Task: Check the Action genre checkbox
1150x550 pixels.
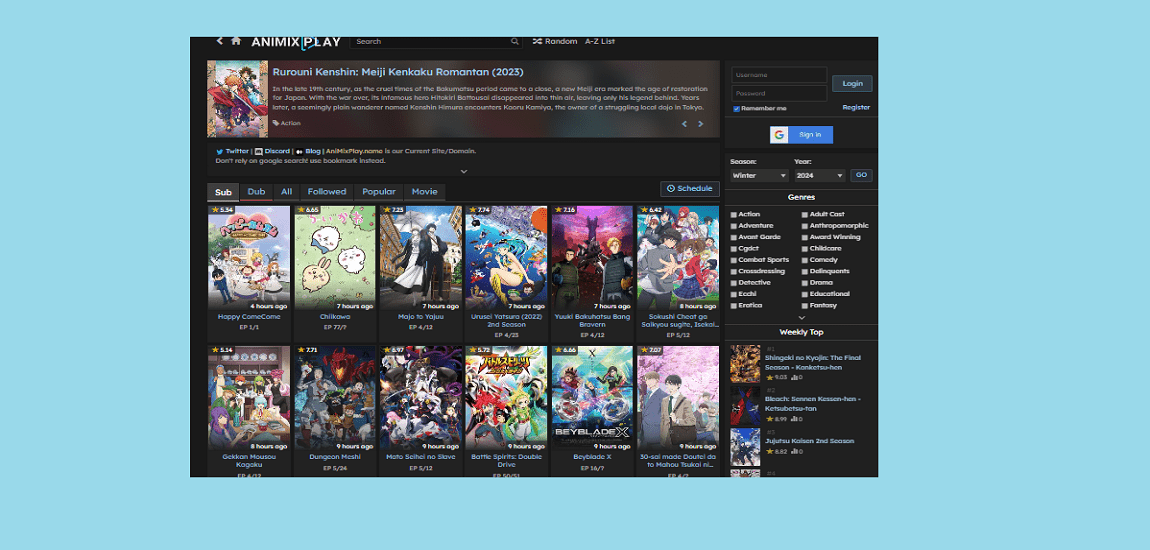Action: point(733,215)
